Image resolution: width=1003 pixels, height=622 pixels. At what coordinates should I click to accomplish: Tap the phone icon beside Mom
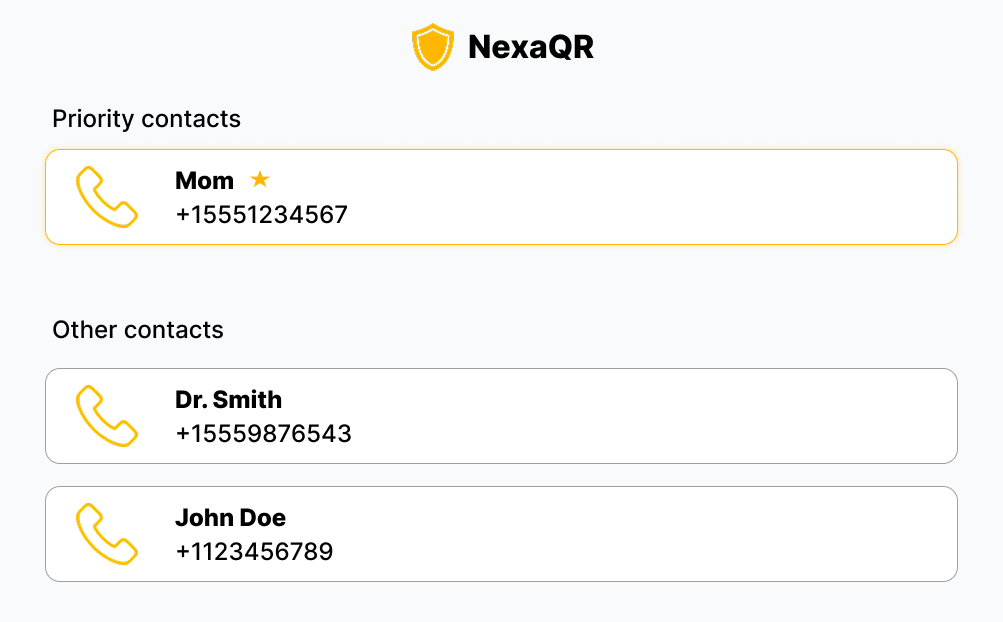(106, 197)
